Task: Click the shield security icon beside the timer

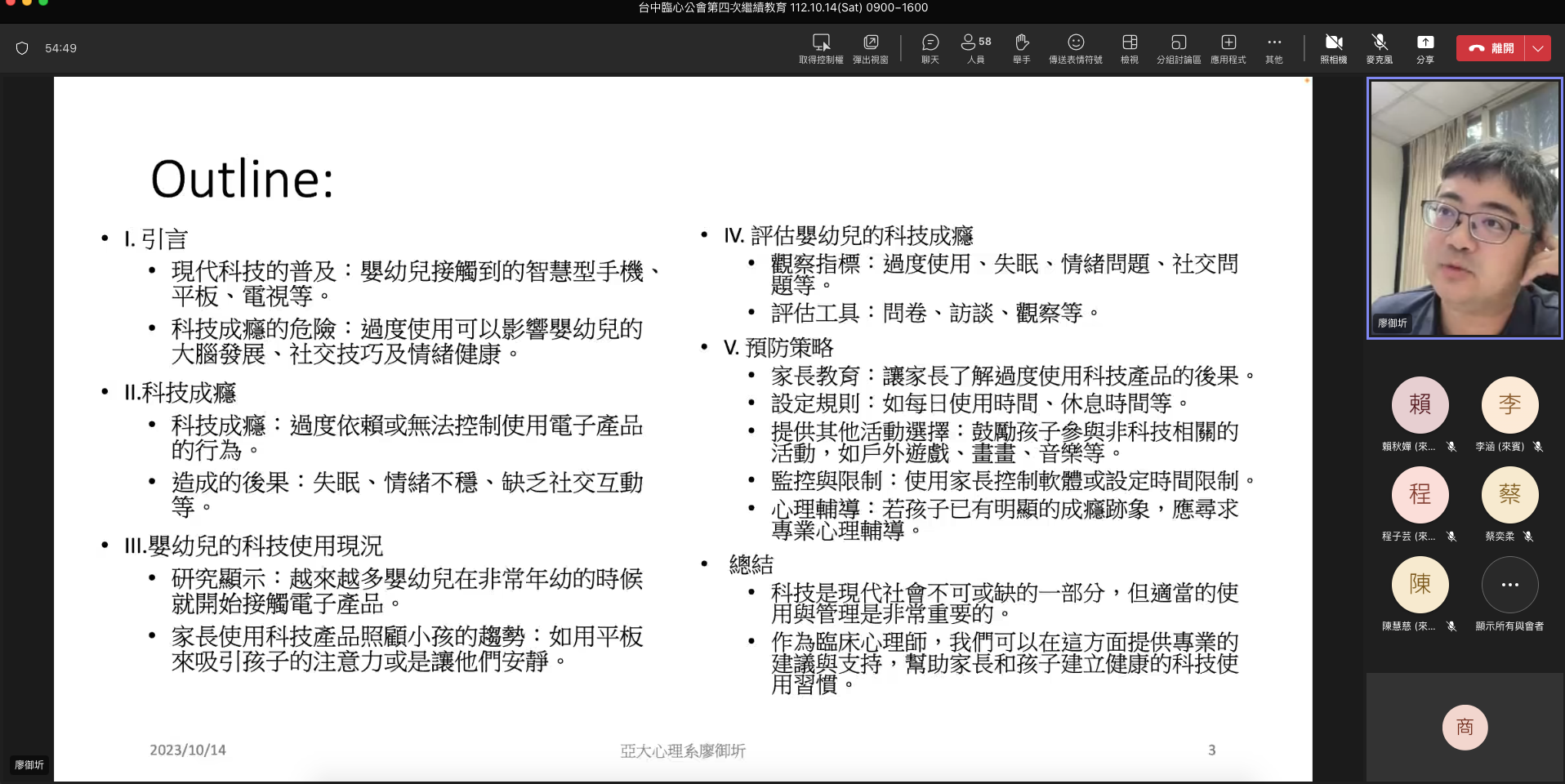Action: point(22,48)
